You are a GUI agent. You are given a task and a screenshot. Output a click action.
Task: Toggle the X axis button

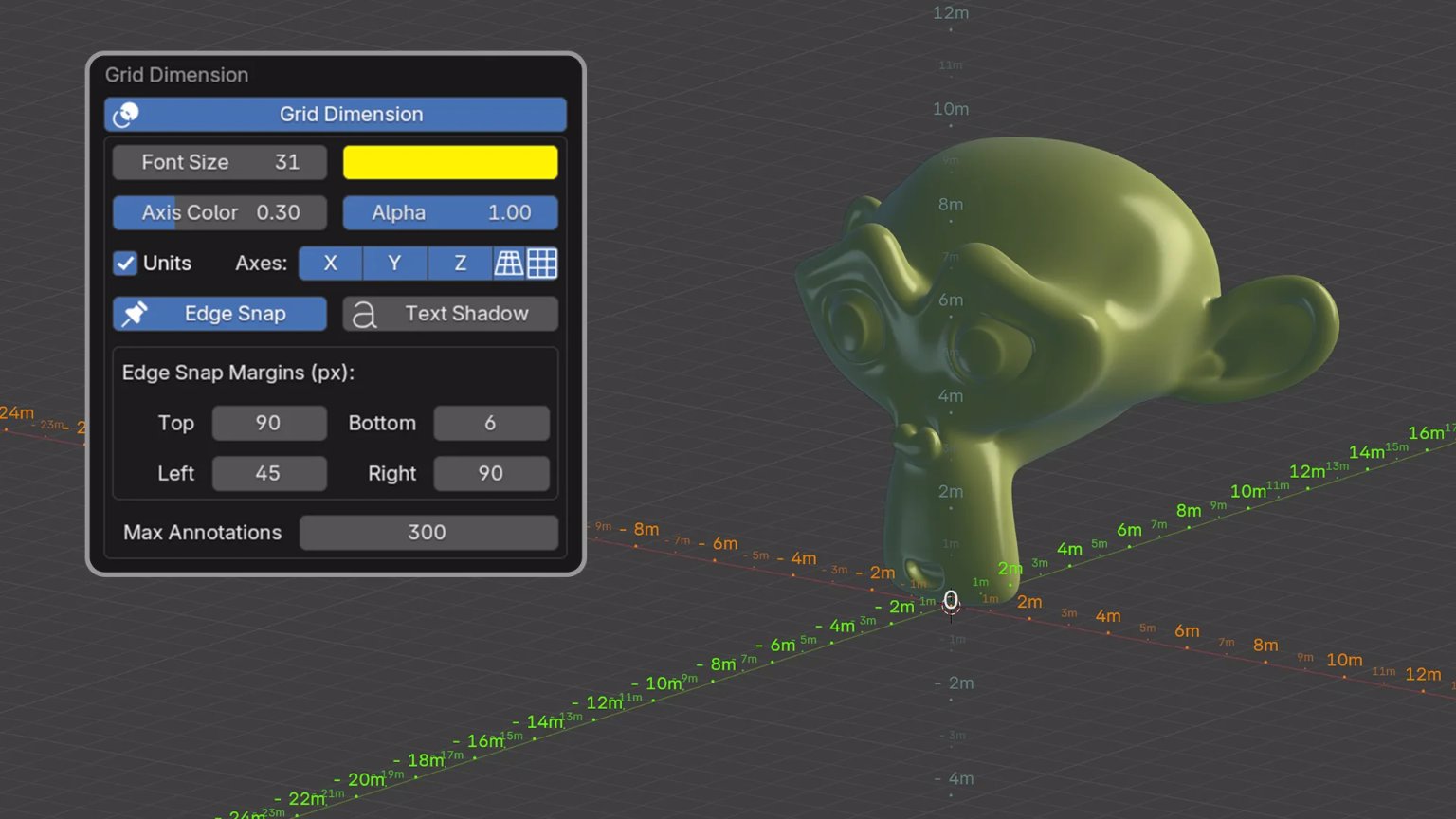point(330,264)
